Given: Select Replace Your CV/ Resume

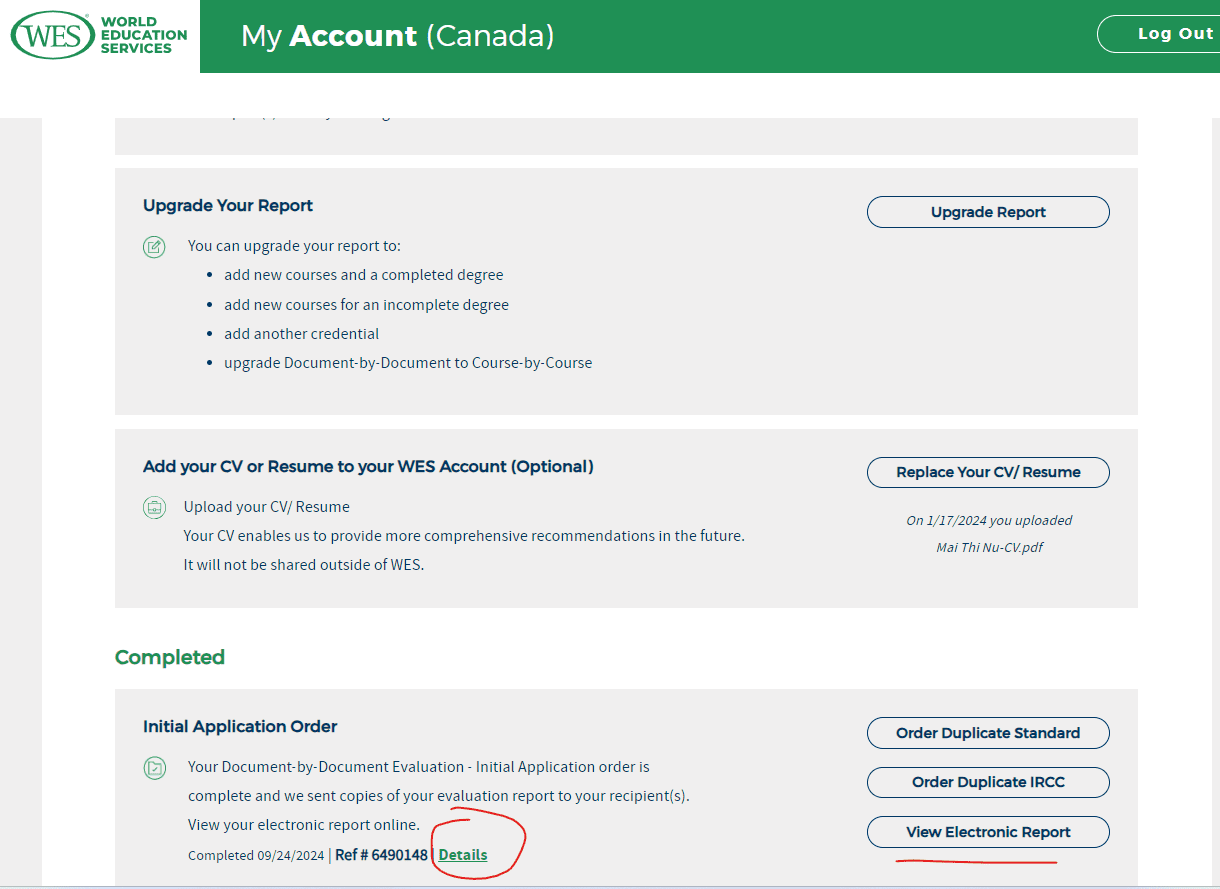Looking at the screenshot, I should (x=988, y=472).
